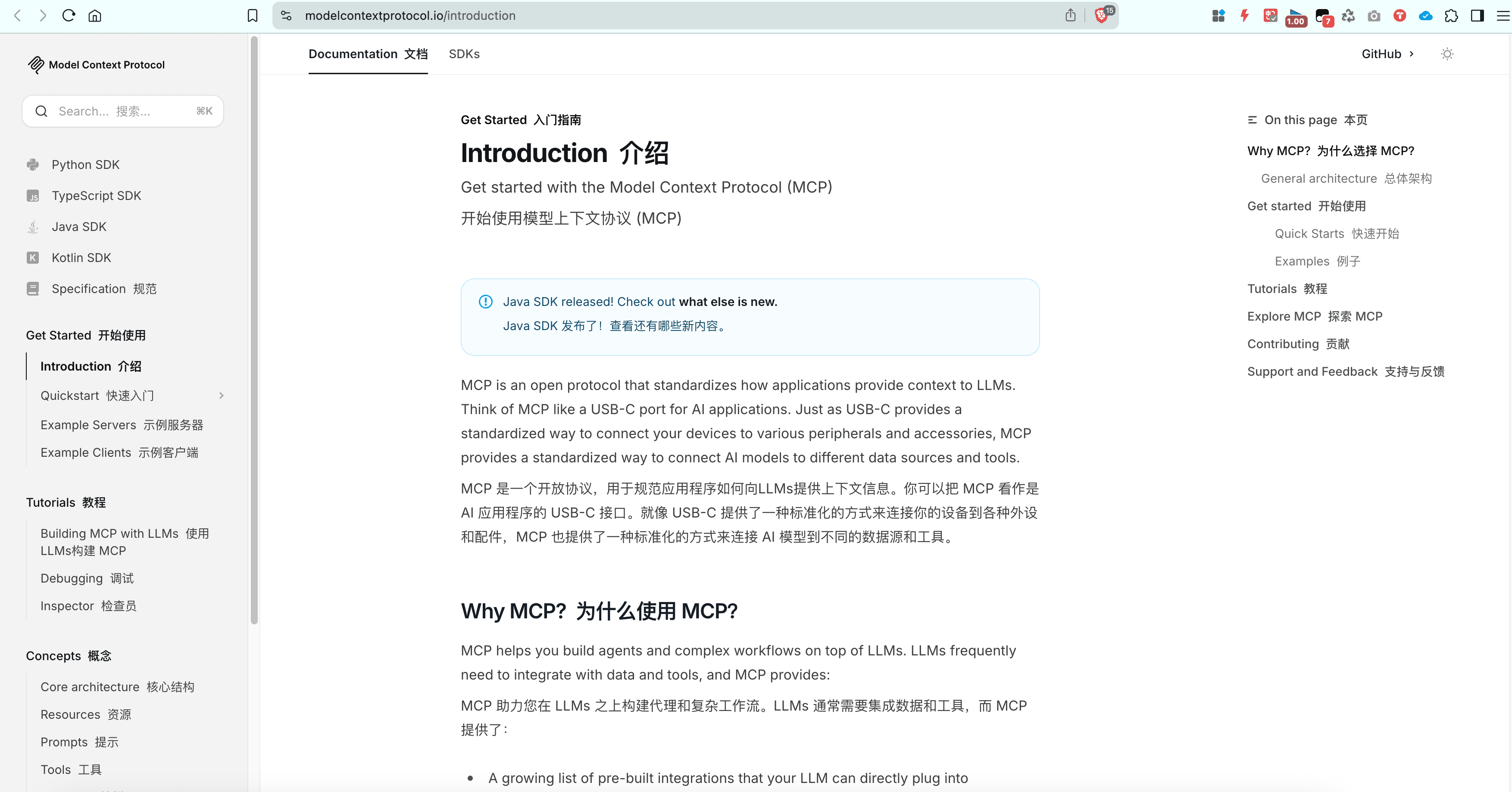Focus the Search... 搜索 input field

pos(123,112)
